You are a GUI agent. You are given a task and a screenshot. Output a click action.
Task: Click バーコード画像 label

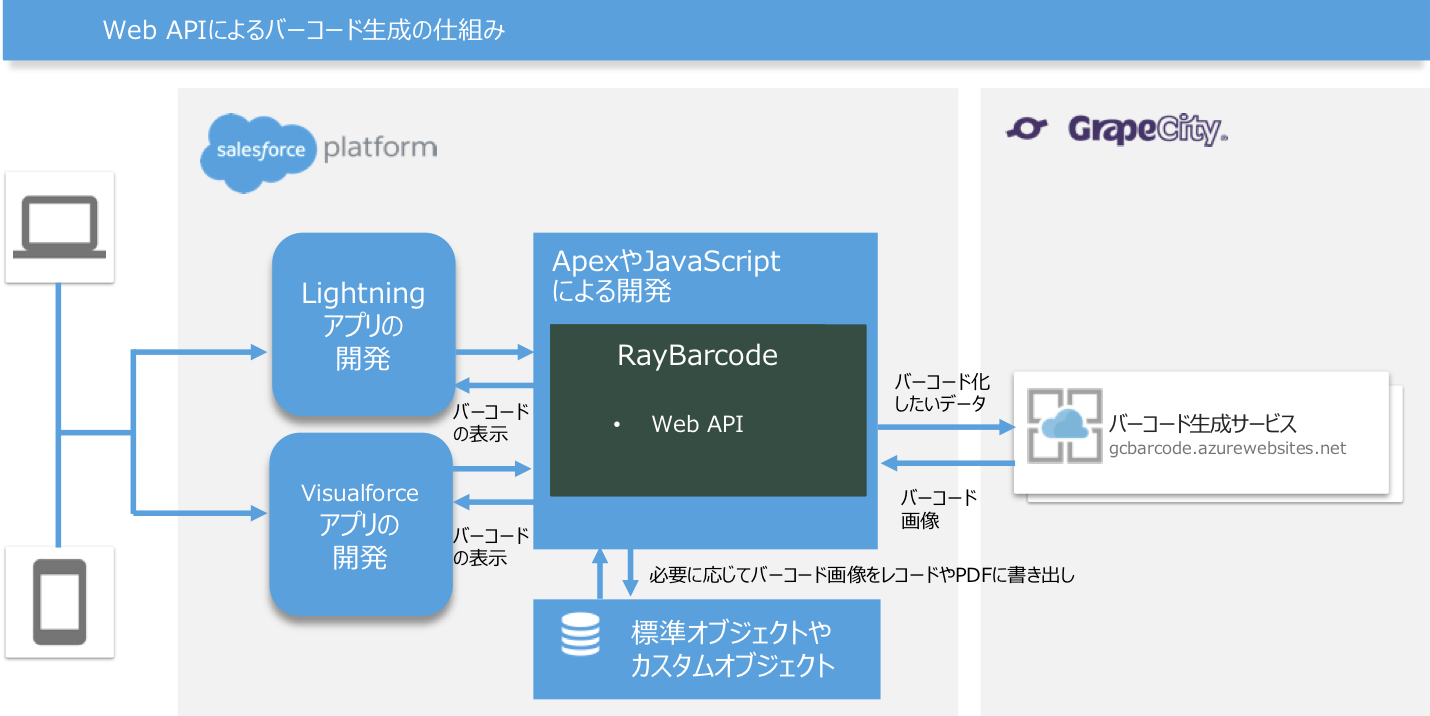939,509
